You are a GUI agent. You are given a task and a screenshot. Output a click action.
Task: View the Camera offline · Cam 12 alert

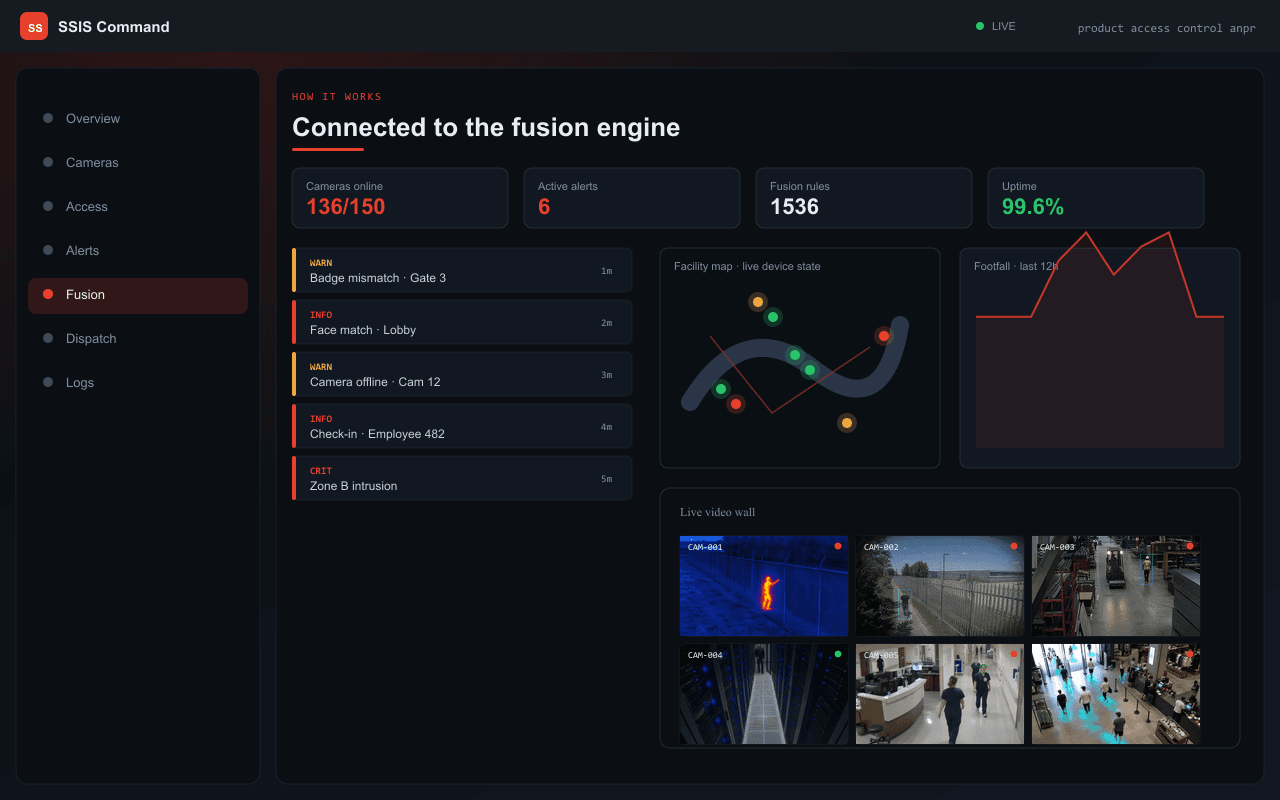462,374
